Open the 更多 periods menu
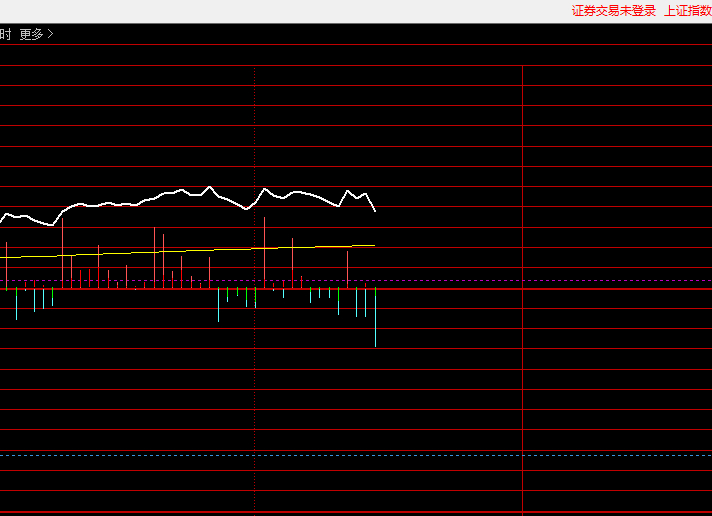This screenshot has height=516, width=712. pyautogui.click(x=36, y=34)
